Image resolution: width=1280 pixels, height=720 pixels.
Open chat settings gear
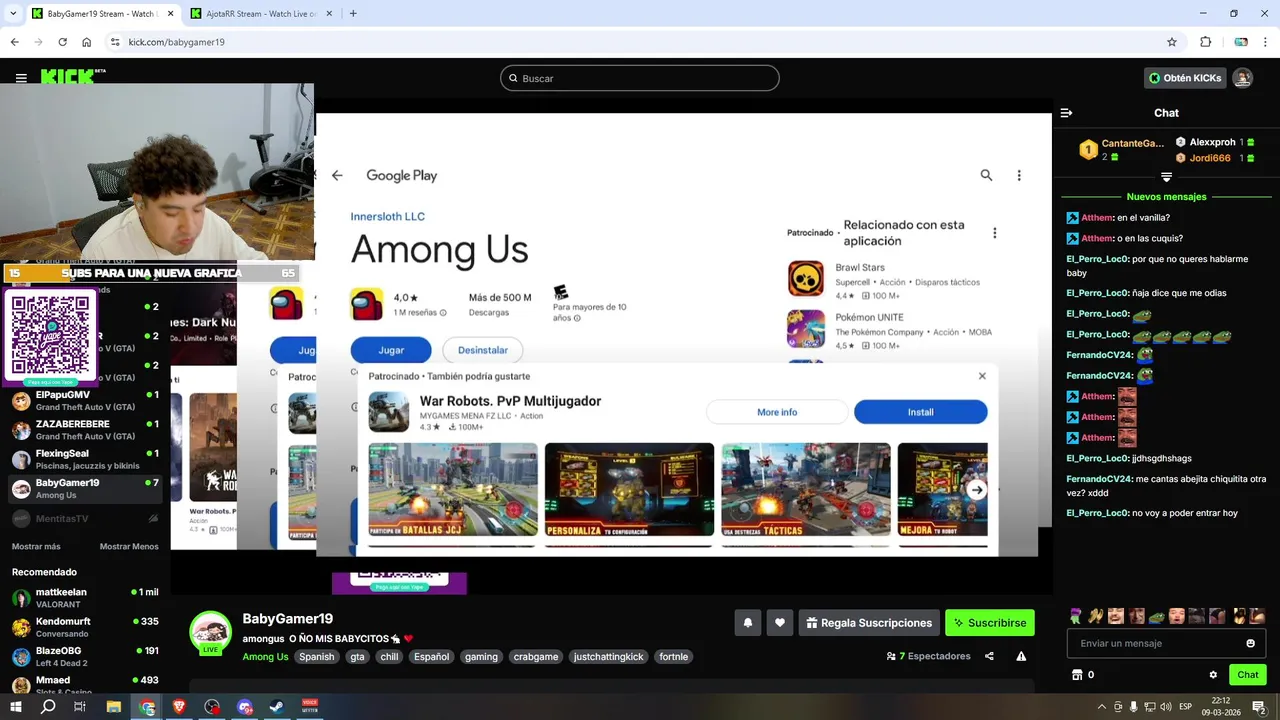1213,675
